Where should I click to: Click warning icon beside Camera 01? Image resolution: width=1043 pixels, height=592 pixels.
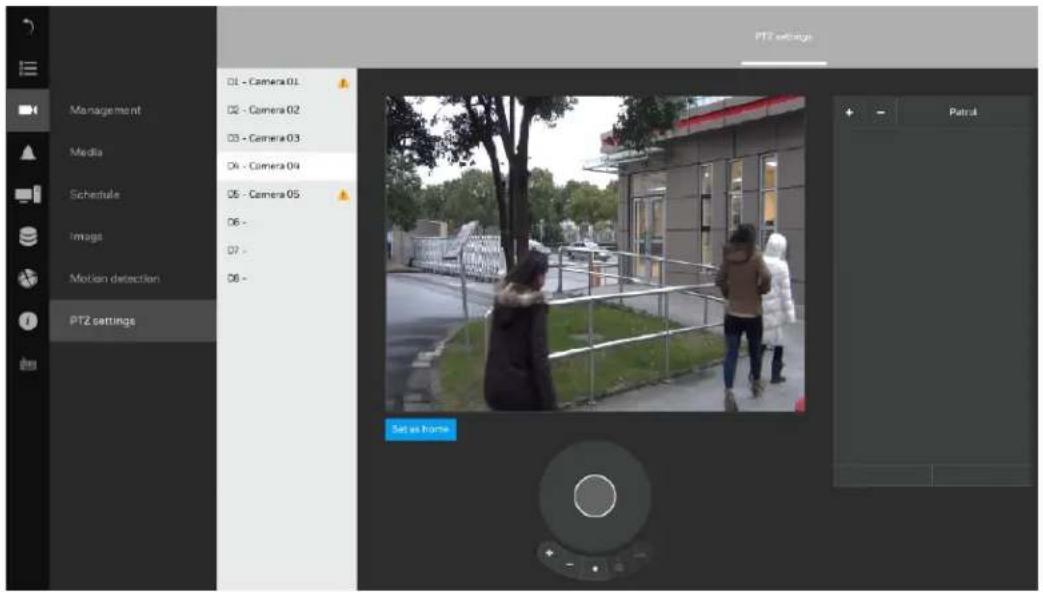click(343, 83)
